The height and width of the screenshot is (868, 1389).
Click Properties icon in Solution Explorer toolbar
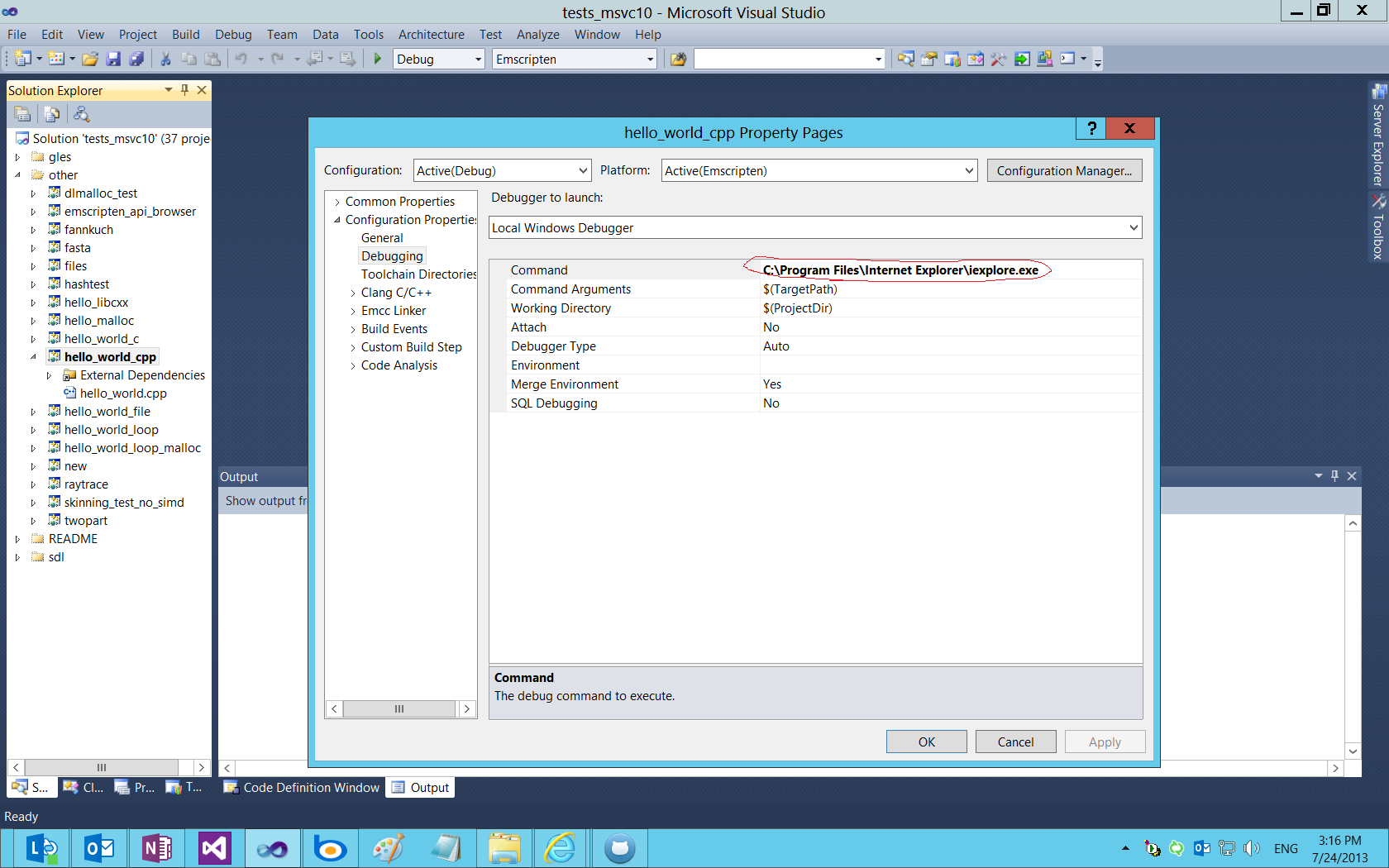[22, 114]
